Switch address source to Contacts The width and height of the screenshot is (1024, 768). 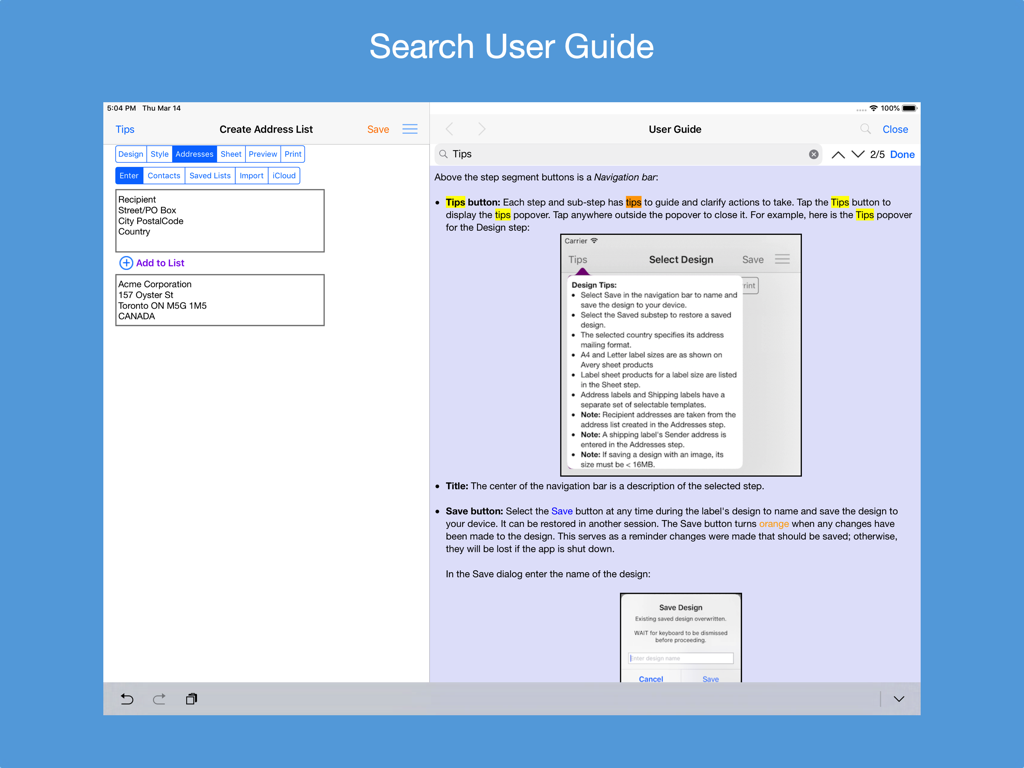(x=163, y=175)
